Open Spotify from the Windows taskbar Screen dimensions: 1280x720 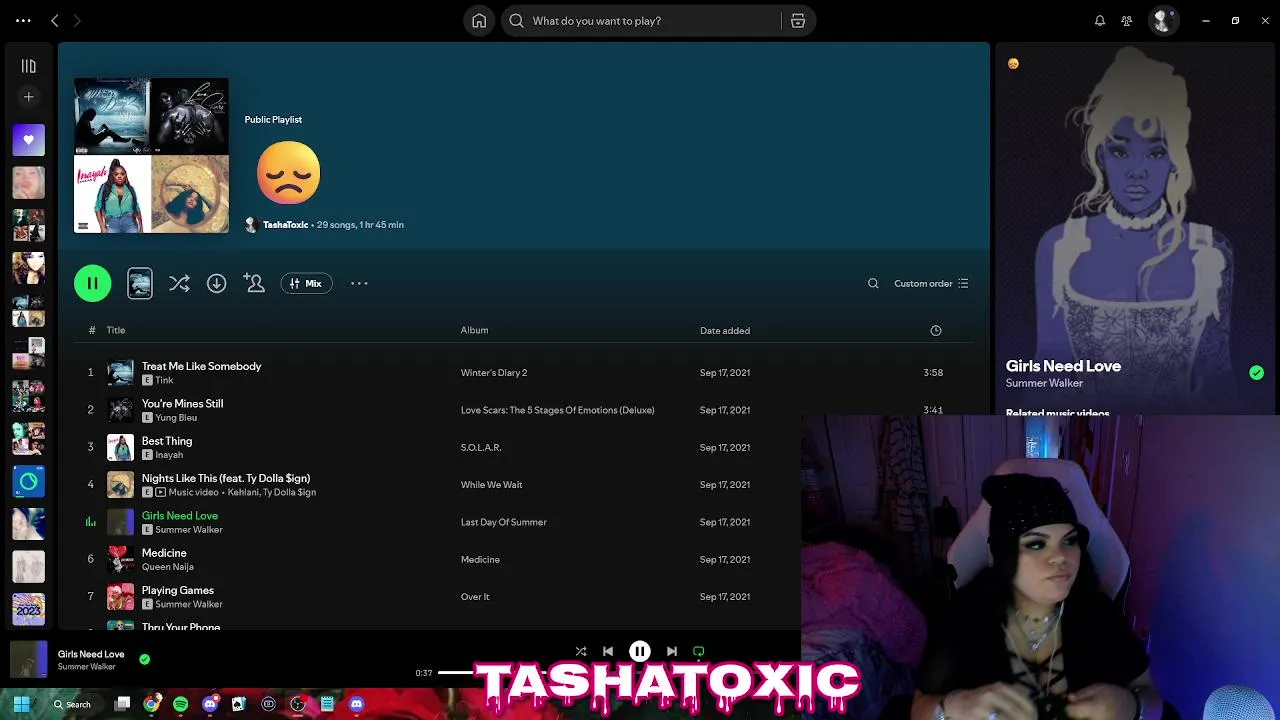(180, 704)
